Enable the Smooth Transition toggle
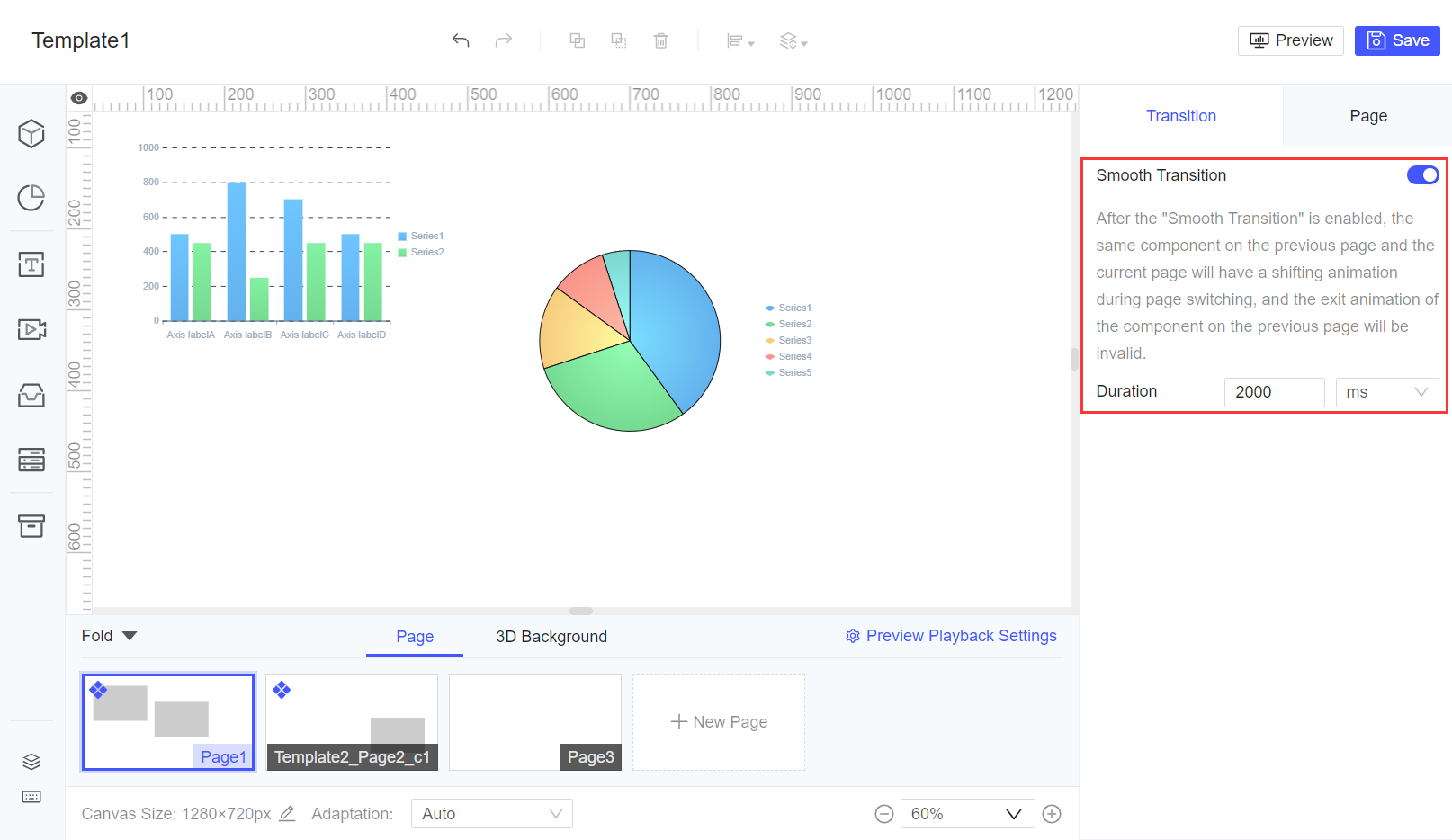Screen dimensions: 1452x840 click(1422, 174)
